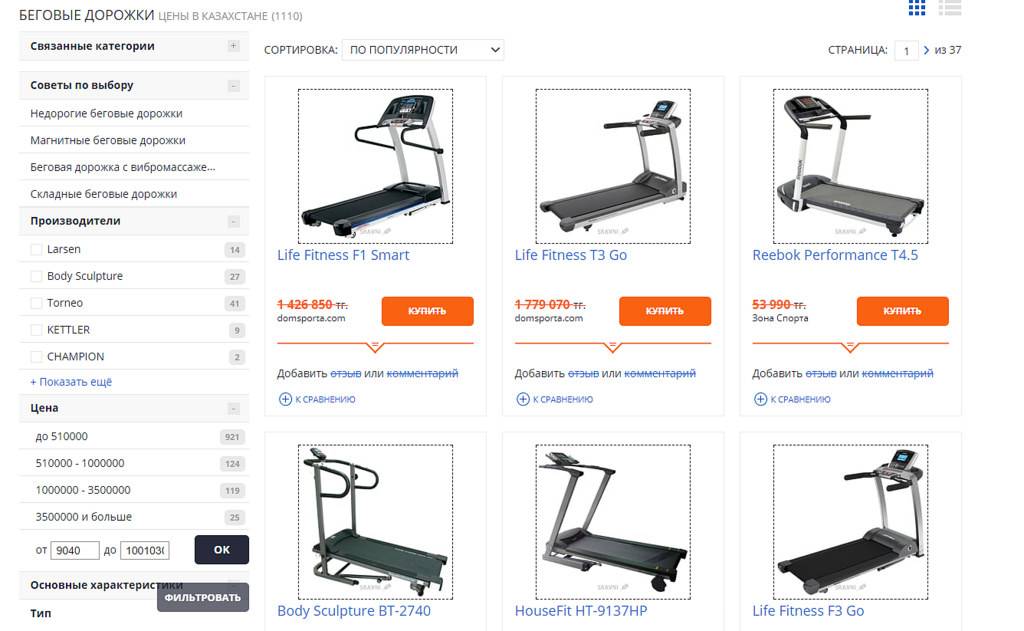Switch to grid view icon
The image size is (1024, 631).
916,7
